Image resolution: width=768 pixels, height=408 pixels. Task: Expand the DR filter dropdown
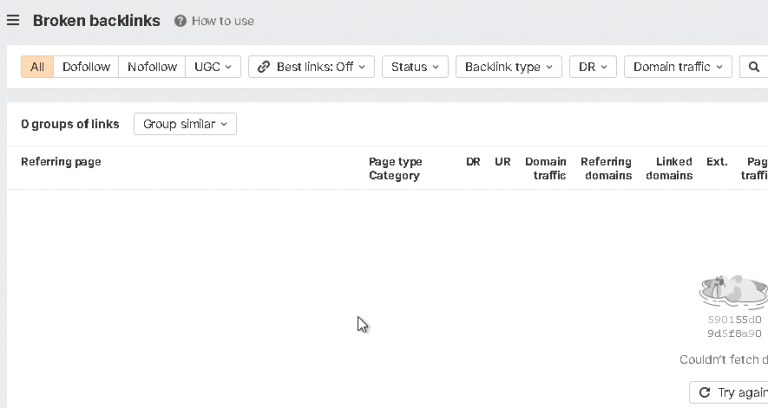593,67
